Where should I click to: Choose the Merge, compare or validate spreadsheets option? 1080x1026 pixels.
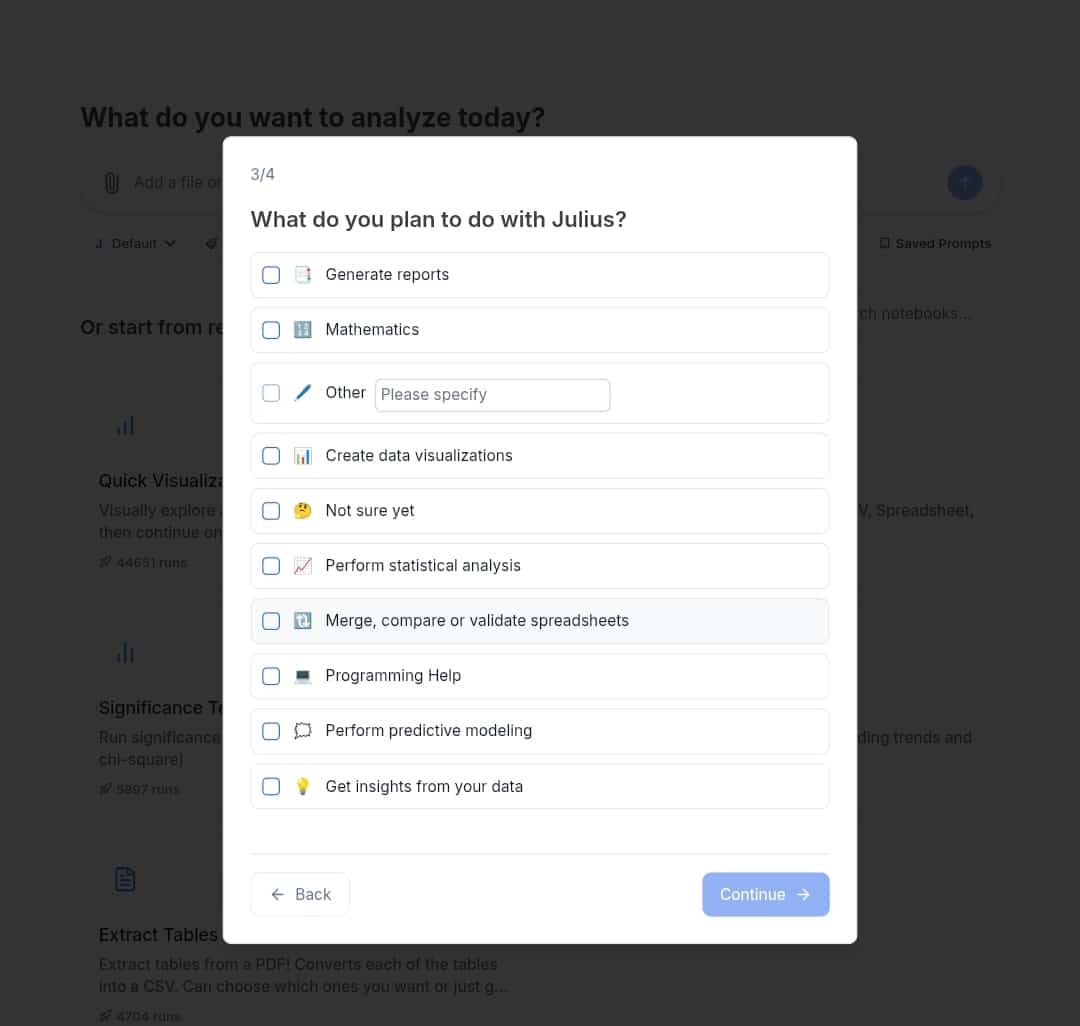[x=539, y=621]
